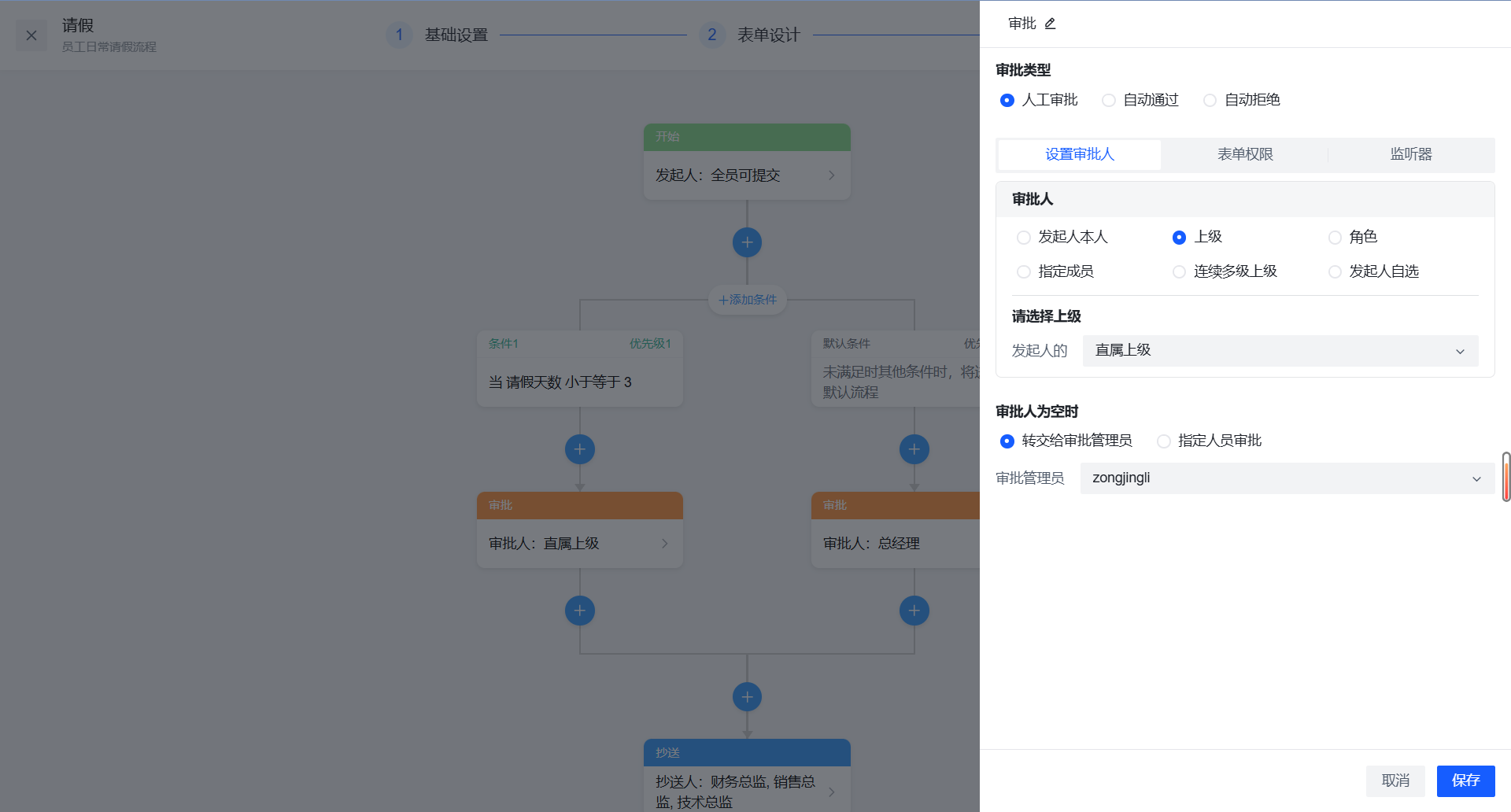Switch to 监听器 tab
The width and height of the screenshot is (1511, 812).
coord(1410,154)
